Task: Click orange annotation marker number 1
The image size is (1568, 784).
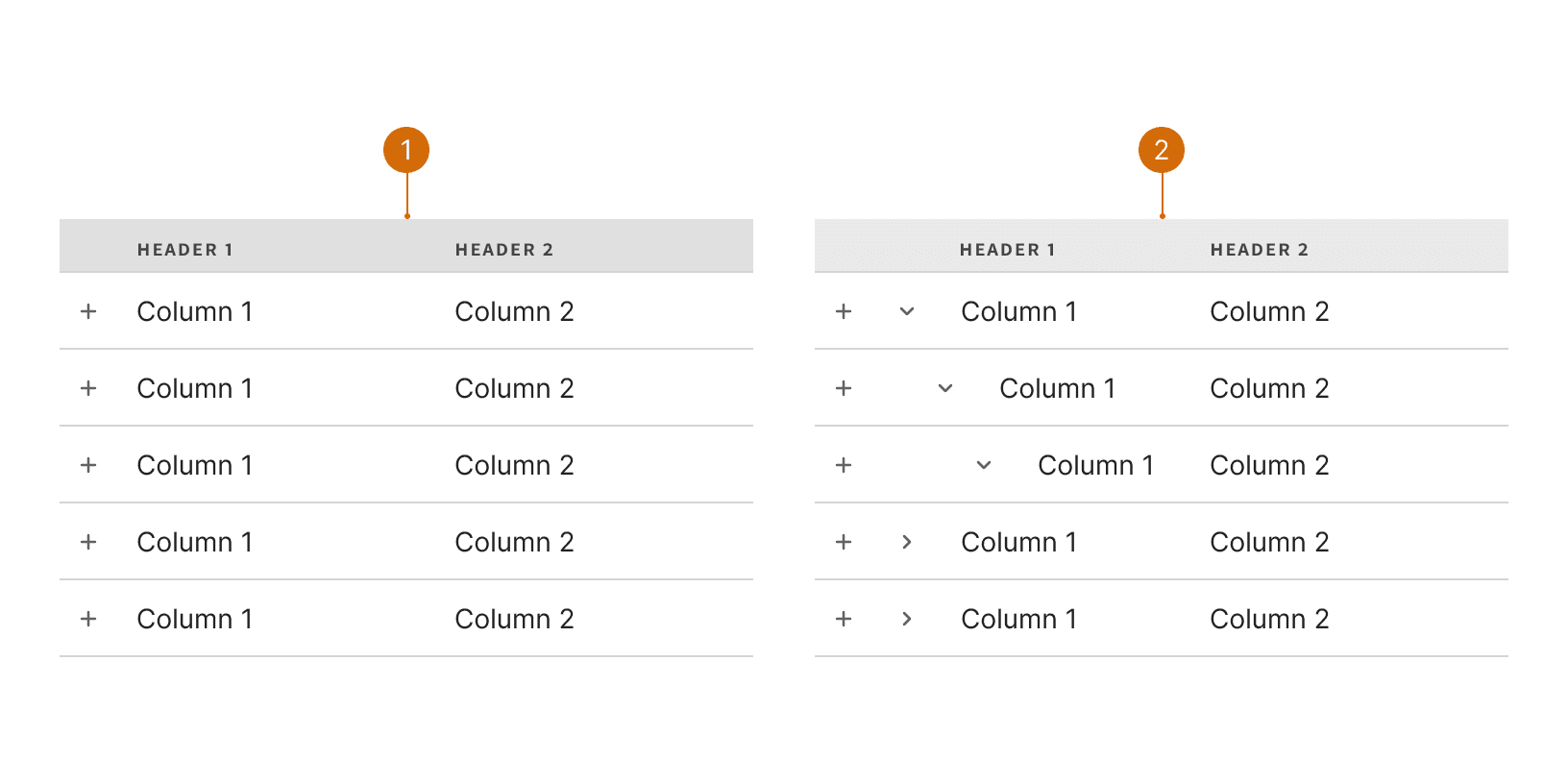Action: click(x=406, y=150)
